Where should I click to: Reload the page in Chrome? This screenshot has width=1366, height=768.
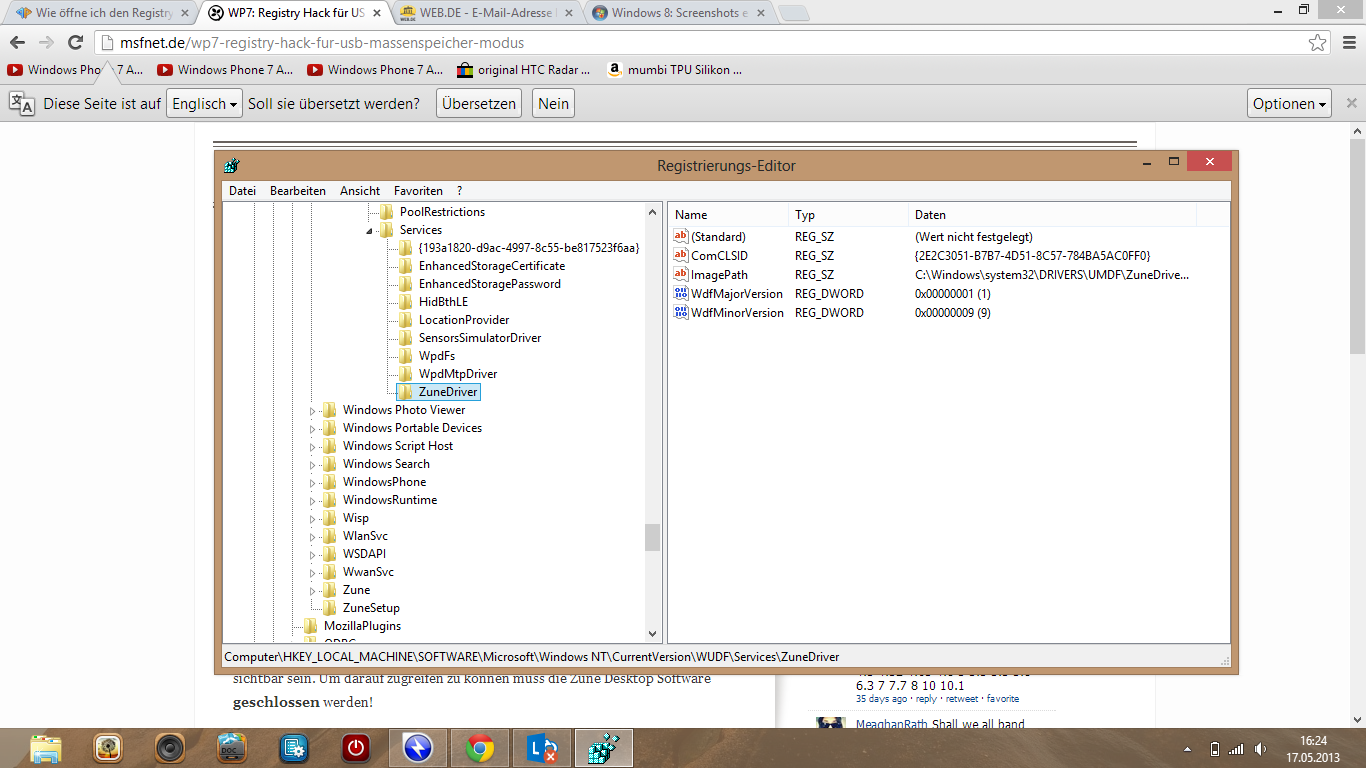pos(75,42)
